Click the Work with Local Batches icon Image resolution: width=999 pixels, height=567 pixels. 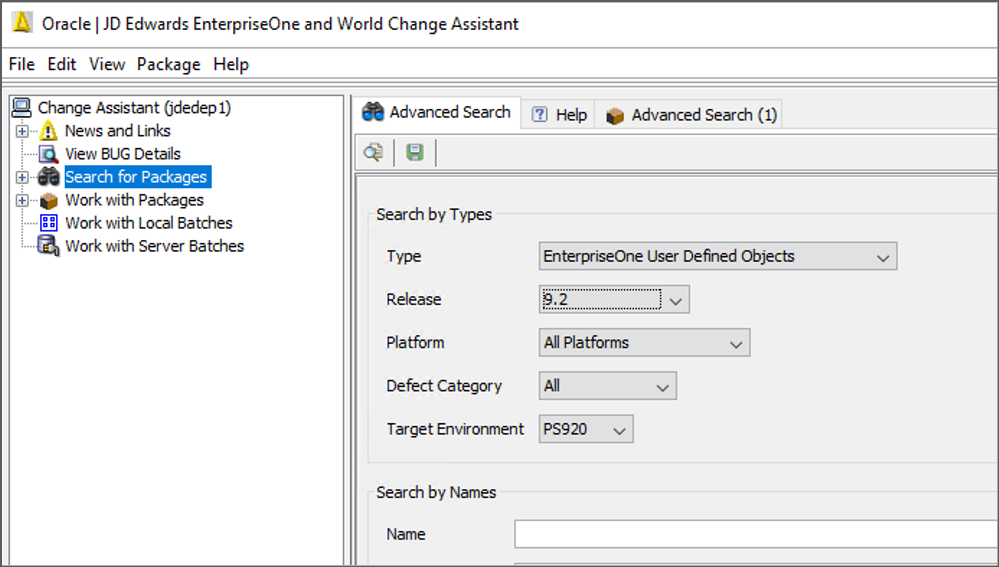pos(48,223)
